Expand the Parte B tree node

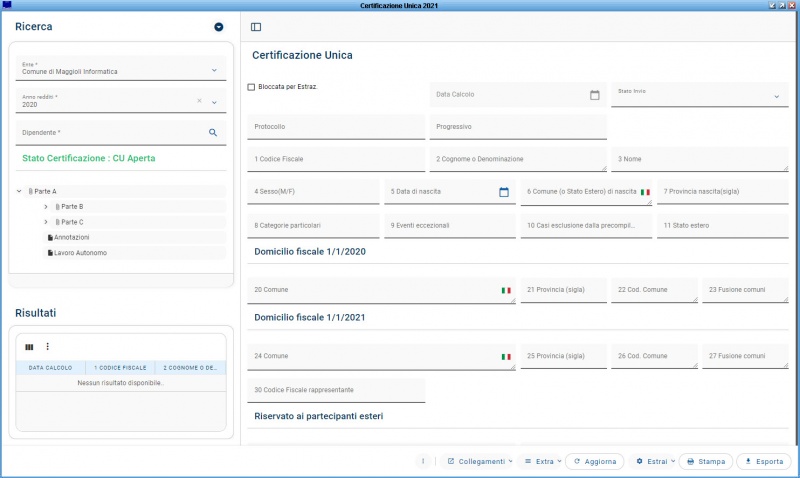(46, 207)
